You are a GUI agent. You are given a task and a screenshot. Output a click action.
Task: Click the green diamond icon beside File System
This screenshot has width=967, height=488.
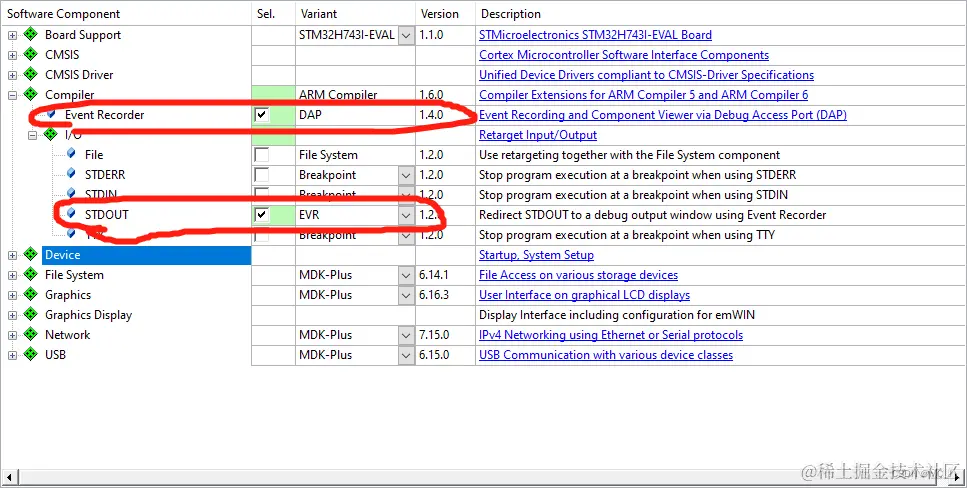pyautogui.click(x=30, y=275)
